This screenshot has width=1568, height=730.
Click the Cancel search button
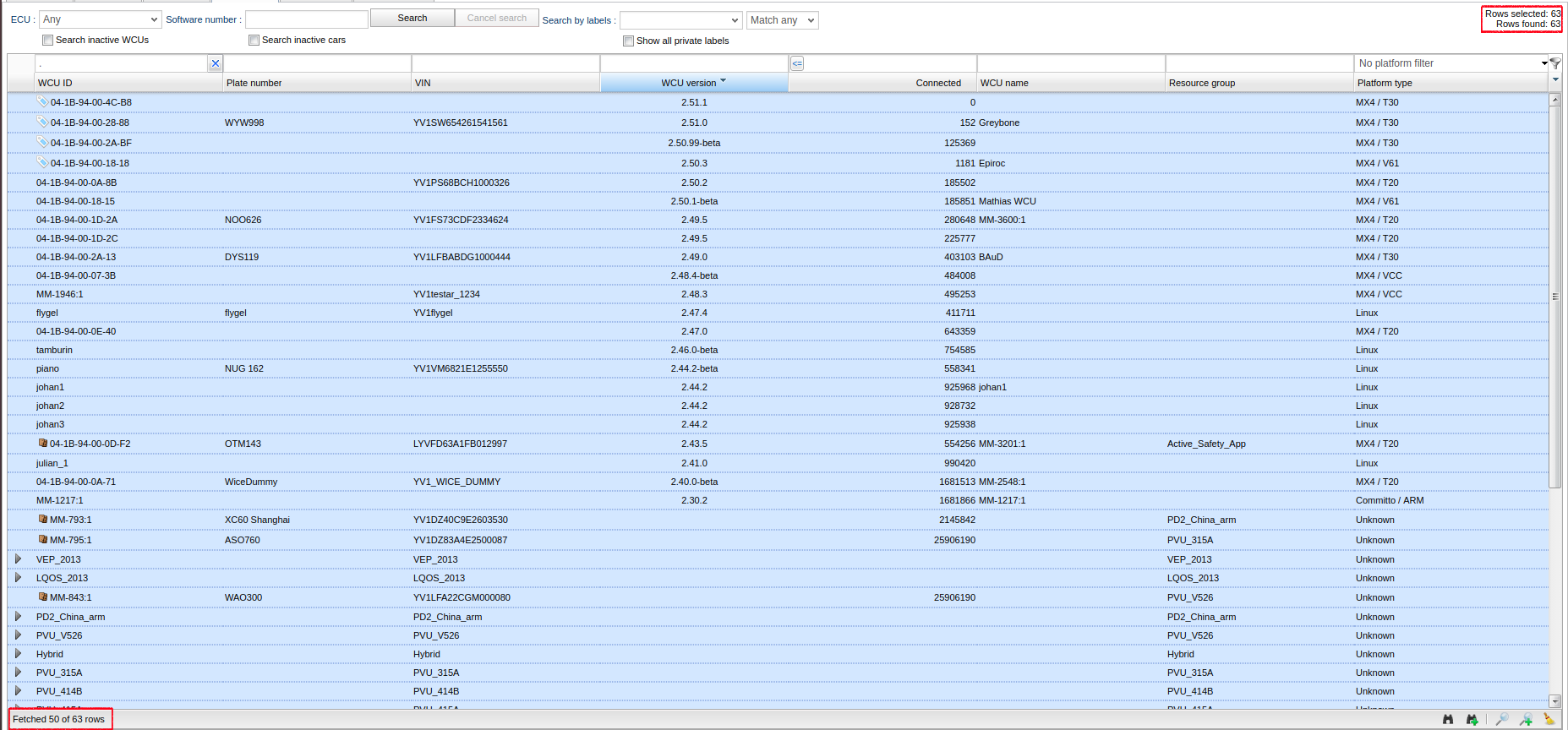pyautogui.click(x=496, y=18)
